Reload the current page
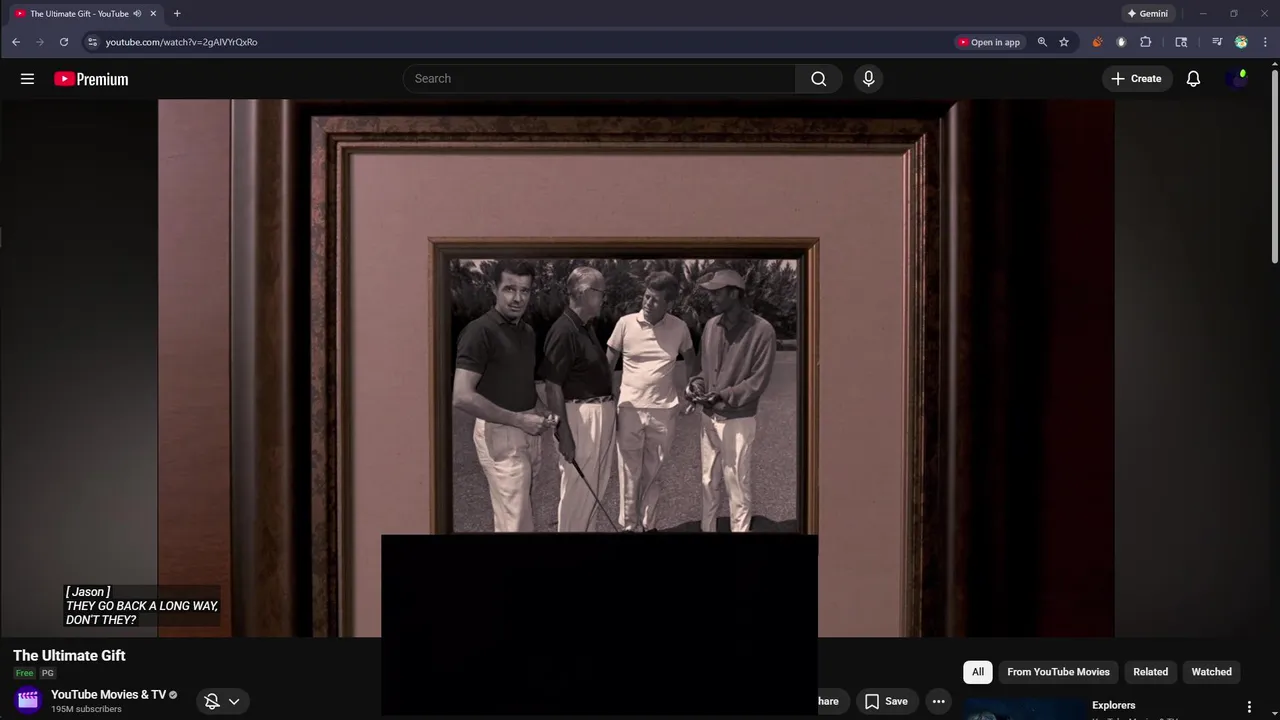This screenshot has height=720, width=1280. tap(64, 42)
